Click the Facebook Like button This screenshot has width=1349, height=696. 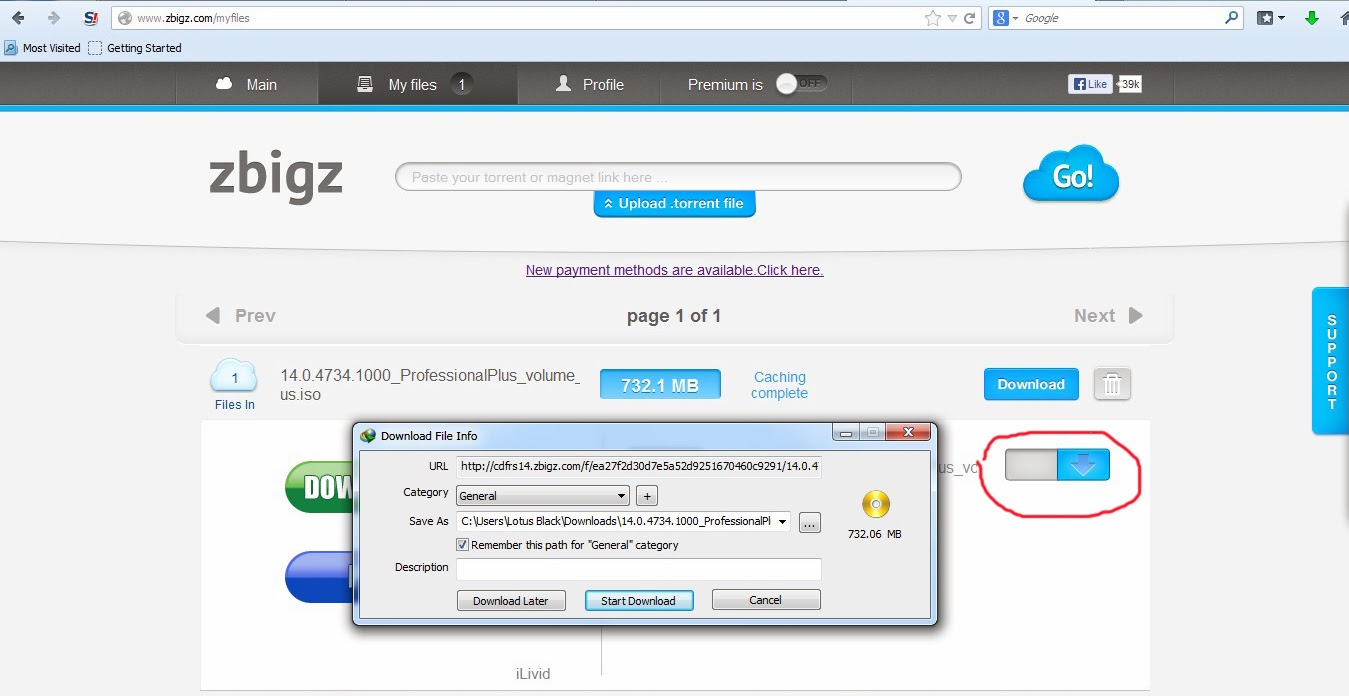[1090, 84]
